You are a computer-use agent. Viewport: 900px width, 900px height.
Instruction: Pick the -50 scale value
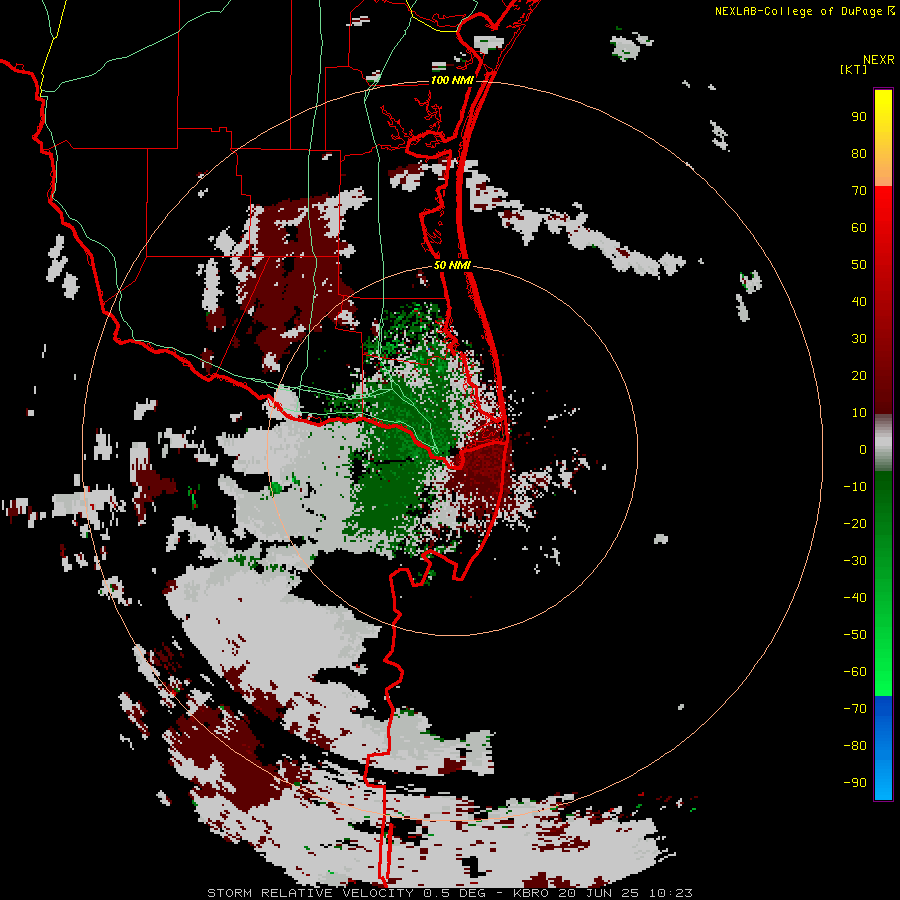click(x=855, y=635)
